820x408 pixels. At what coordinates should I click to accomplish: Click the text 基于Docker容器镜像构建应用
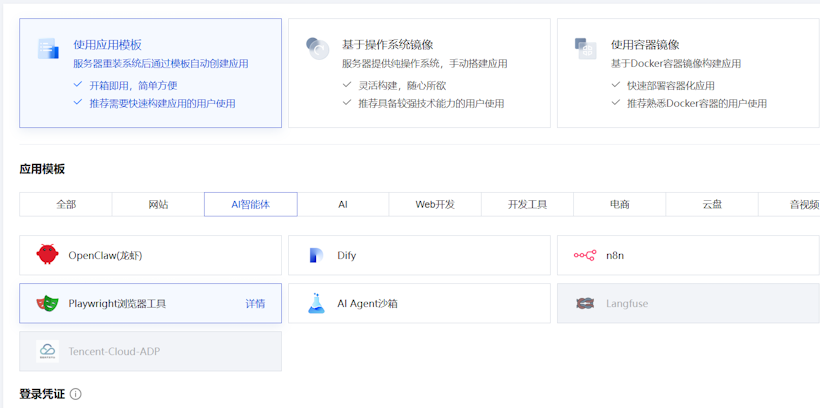click(x=676, y=64)
